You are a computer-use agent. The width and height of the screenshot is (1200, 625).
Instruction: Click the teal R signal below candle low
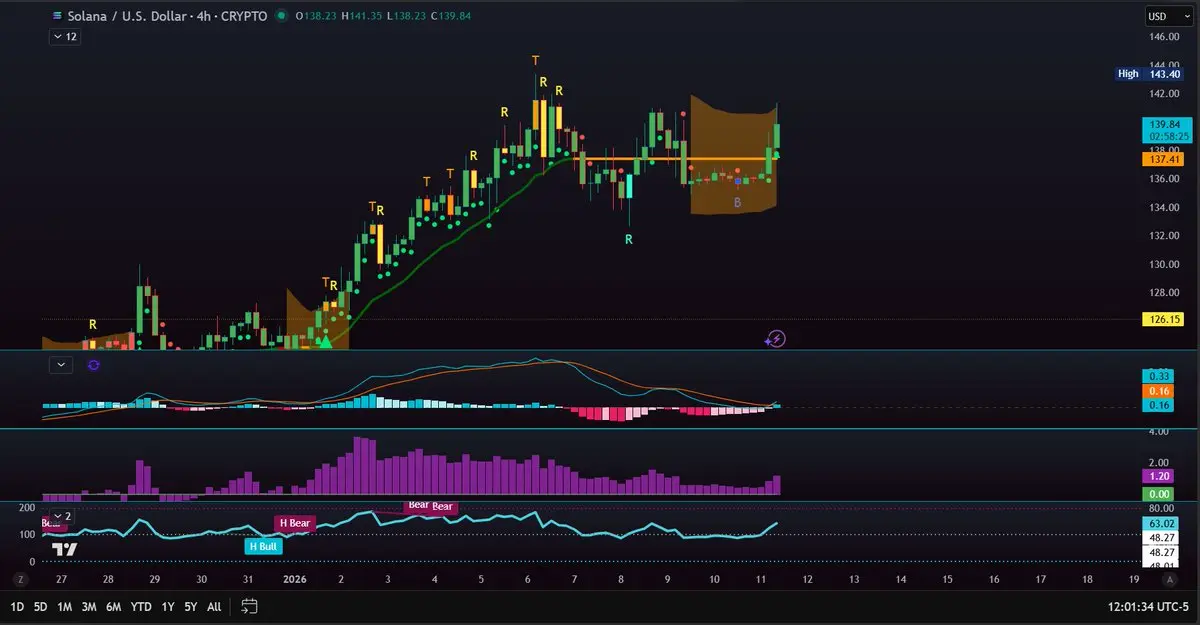click(629, 239)
